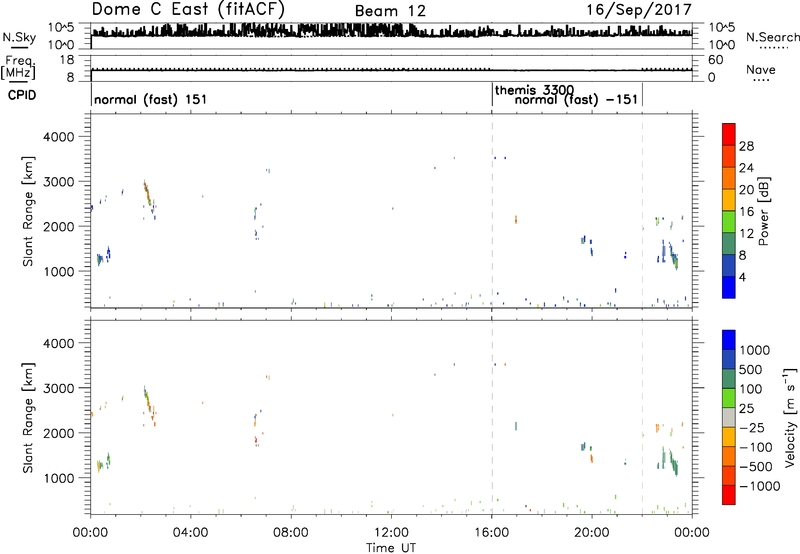The height and width of the screenshot is (554, 800).
Task: Click the '04:00' time axis tick label
Action: (x=190, y=533)
